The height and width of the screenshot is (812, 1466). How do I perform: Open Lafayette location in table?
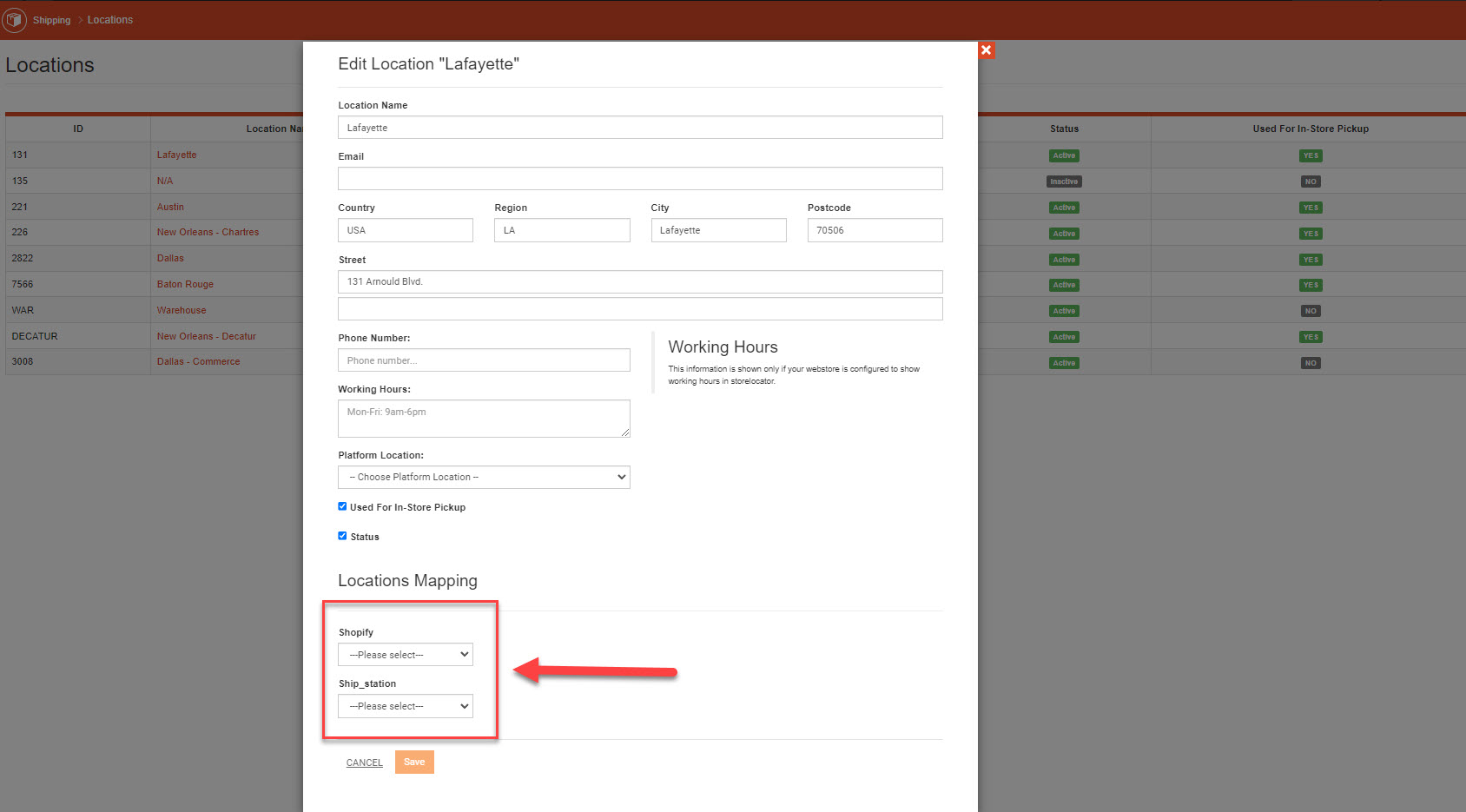pyautogui.click(x=177, y=155)
